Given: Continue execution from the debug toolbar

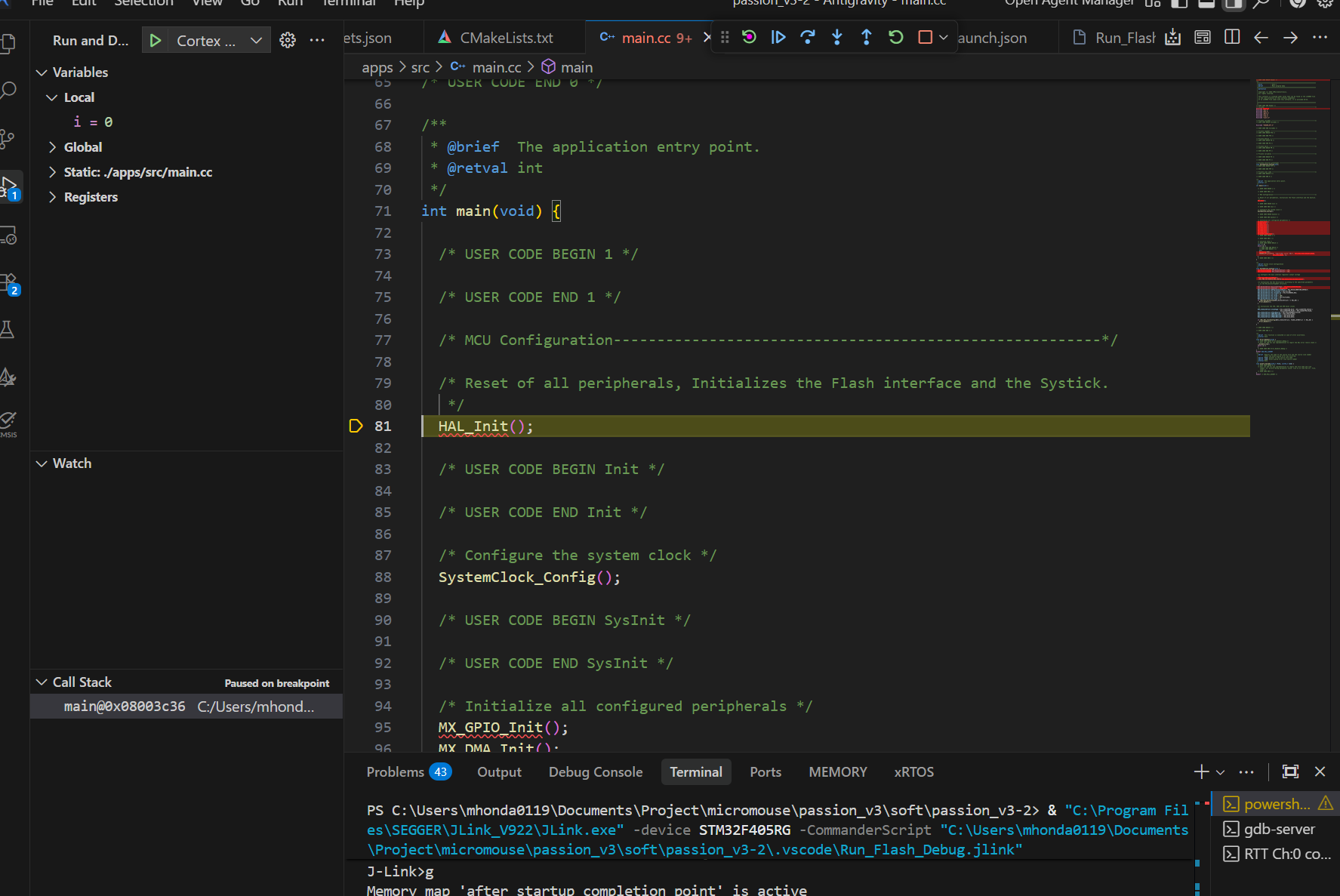Looking at the screenshot, I should tap(778, 37).
